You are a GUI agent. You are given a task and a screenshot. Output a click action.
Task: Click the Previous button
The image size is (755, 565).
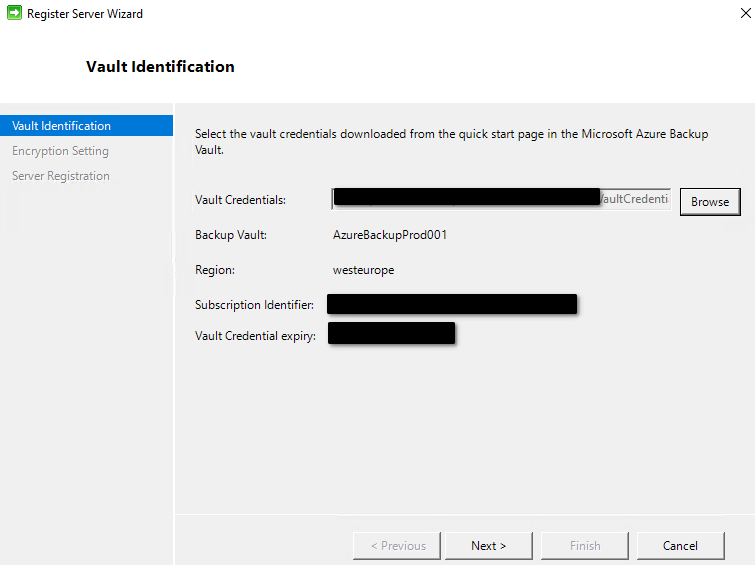397,546
